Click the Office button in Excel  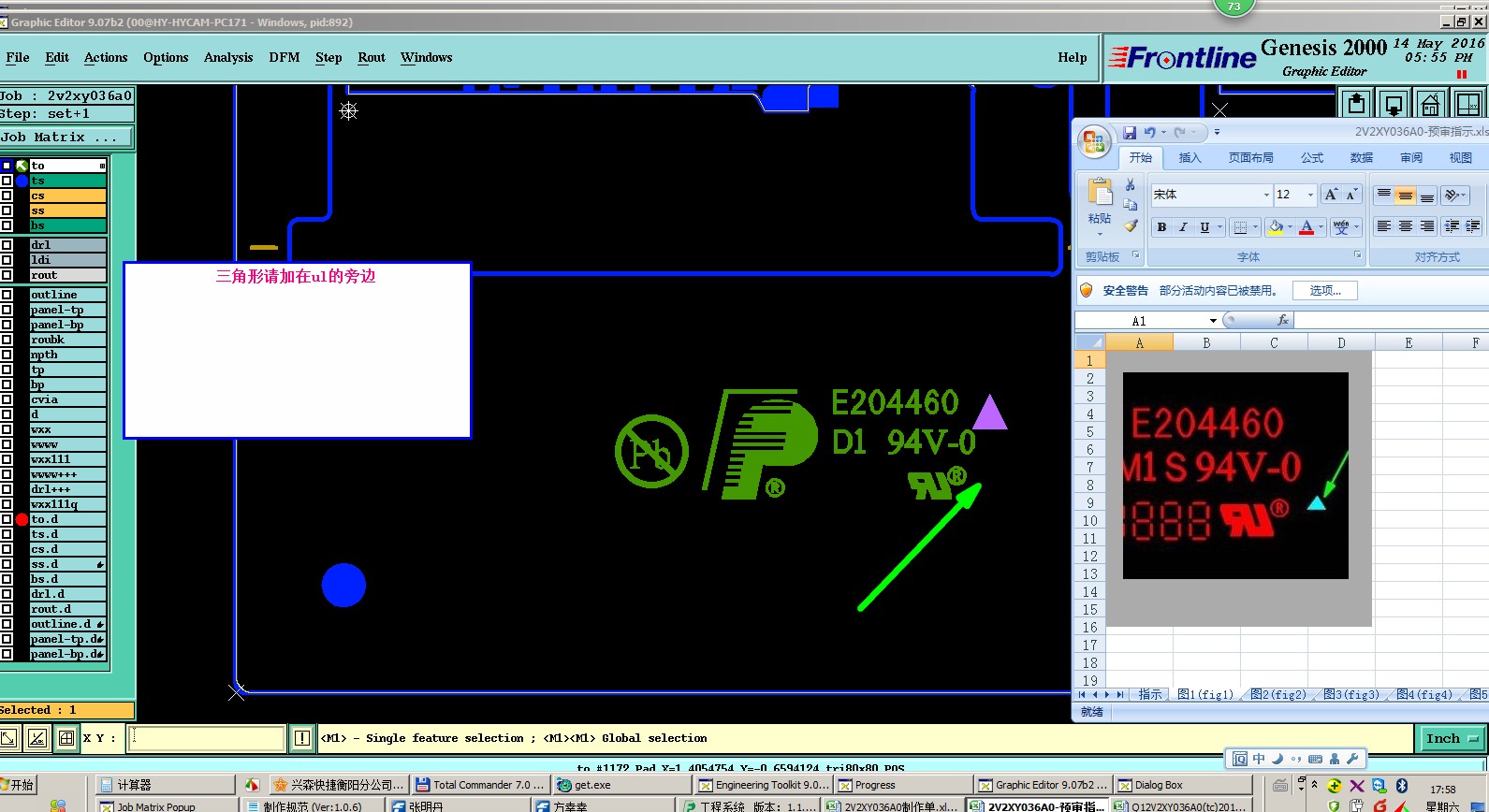[x=1093, y=142]
